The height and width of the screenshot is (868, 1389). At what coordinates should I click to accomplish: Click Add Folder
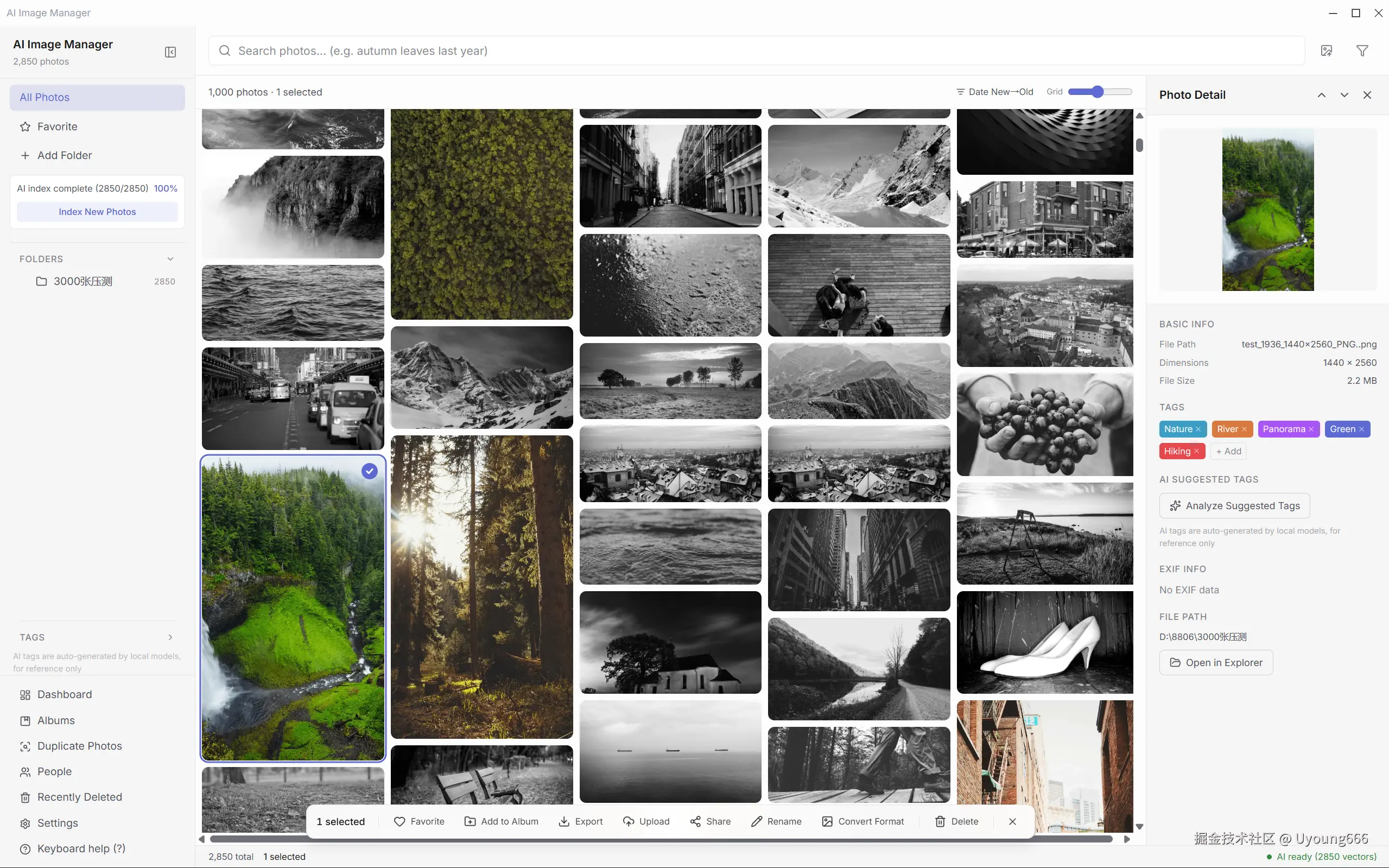(x=98, y=155)
